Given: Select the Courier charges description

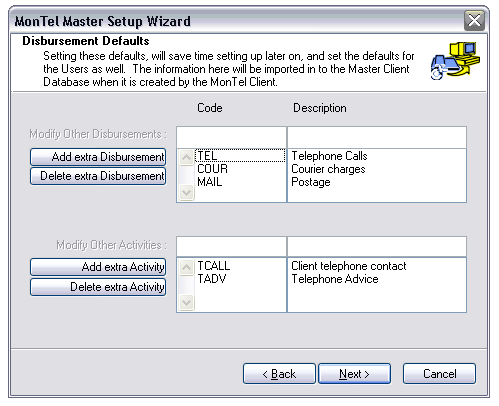Looking at the screenshot, I should [328, 169].
